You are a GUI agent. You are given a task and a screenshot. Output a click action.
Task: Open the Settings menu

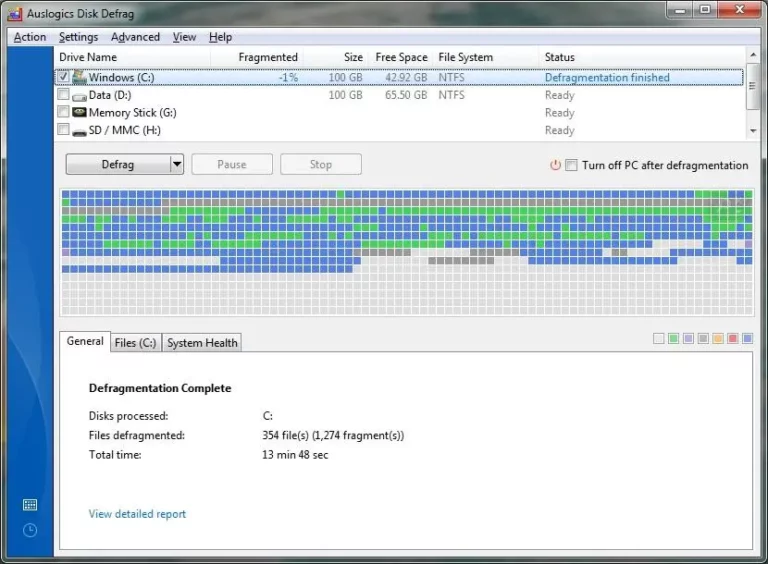click(78, 37)
